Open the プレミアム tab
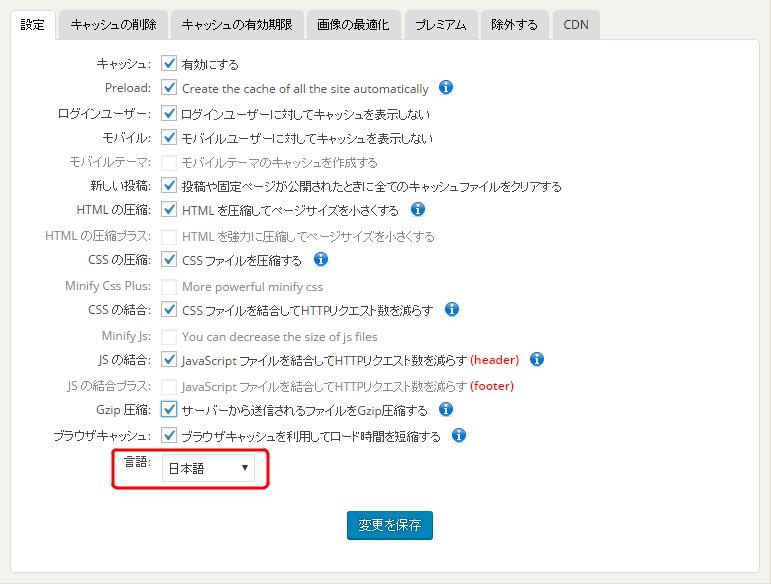771x584 pixels. coord(441,25)
